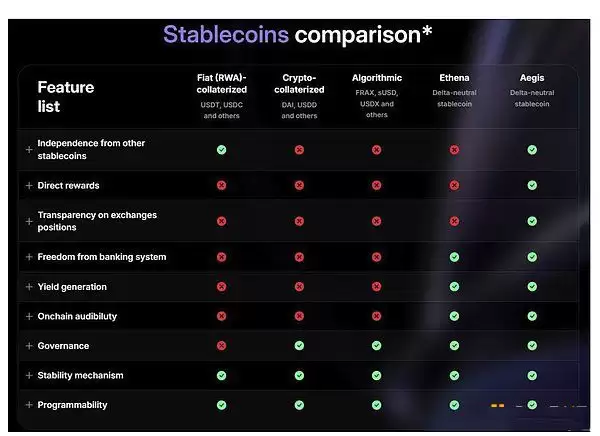Click green check for Aegis Direct rewards

coord(532,185)
